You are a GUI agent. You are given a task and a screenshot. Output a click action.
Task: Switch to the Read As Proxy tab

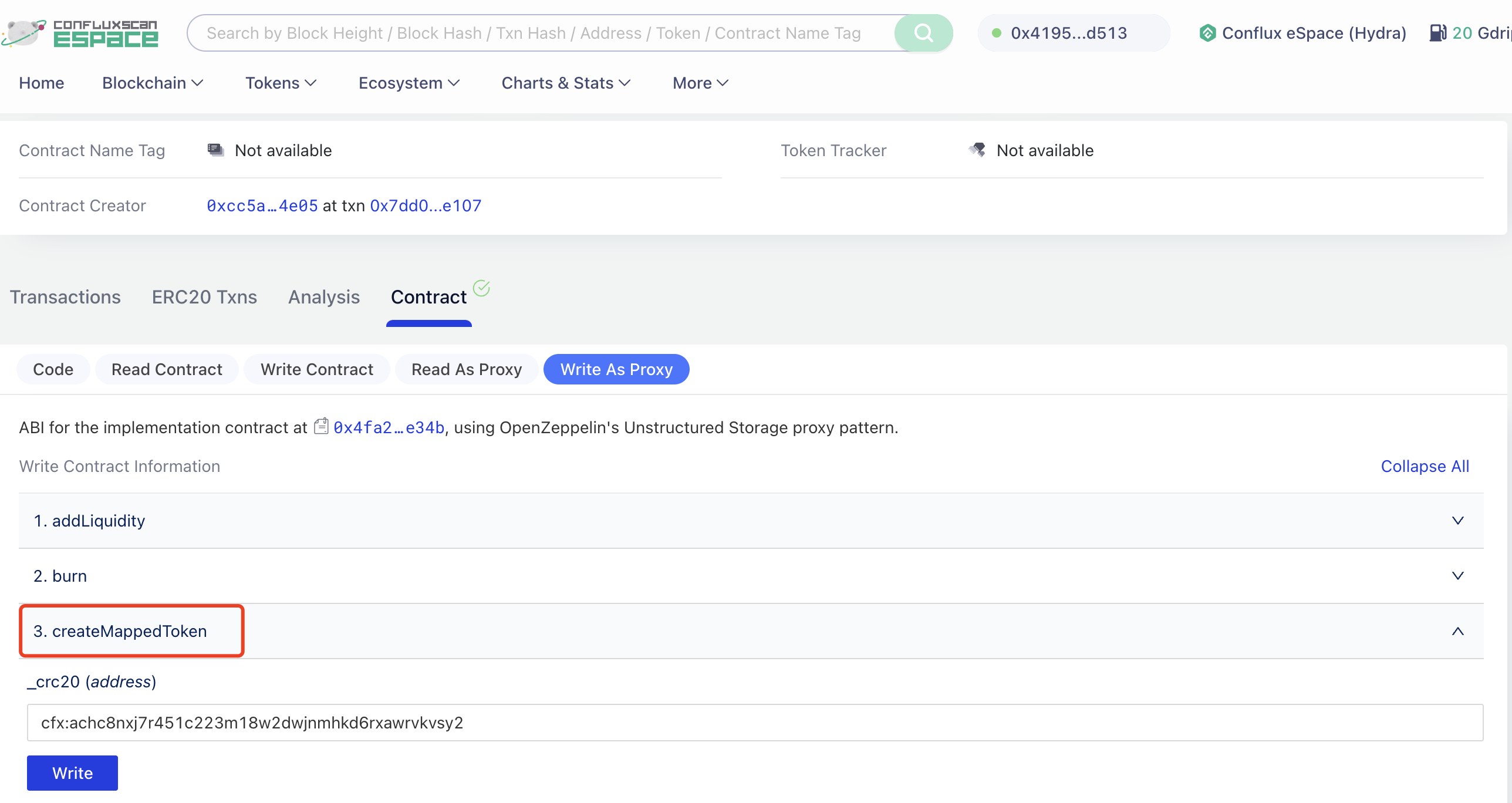[x=467, y=369]
